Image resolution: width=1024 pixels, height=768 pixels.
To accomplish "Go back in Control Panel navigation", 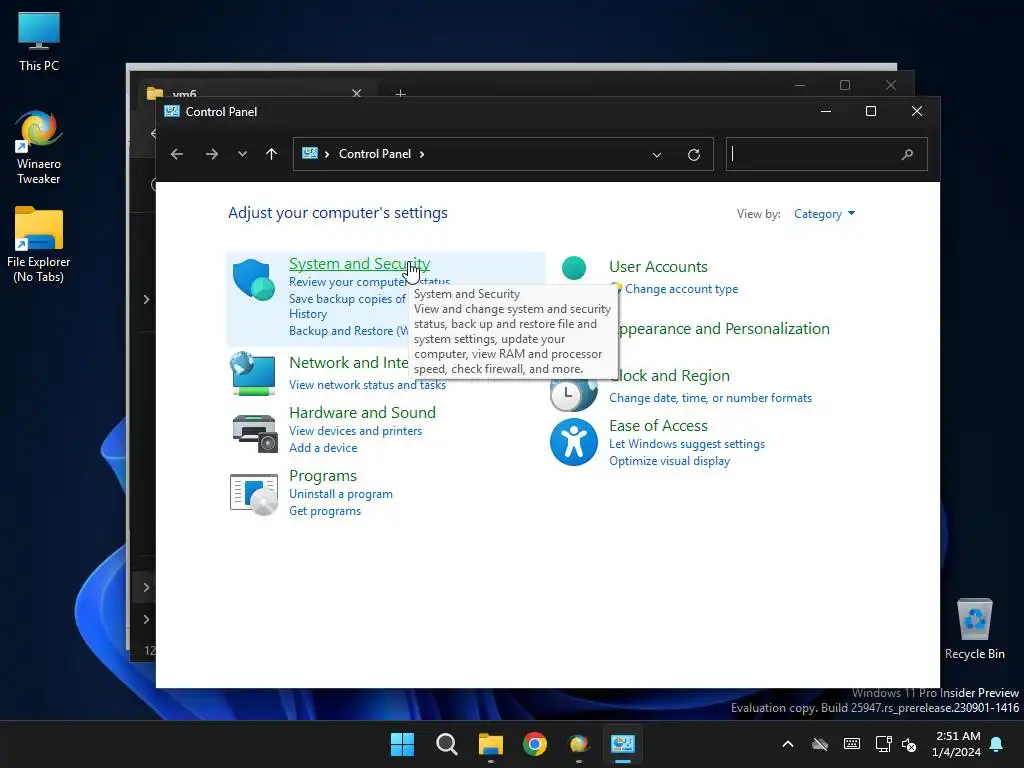I will pyautogui.click(x=177, y=154).
